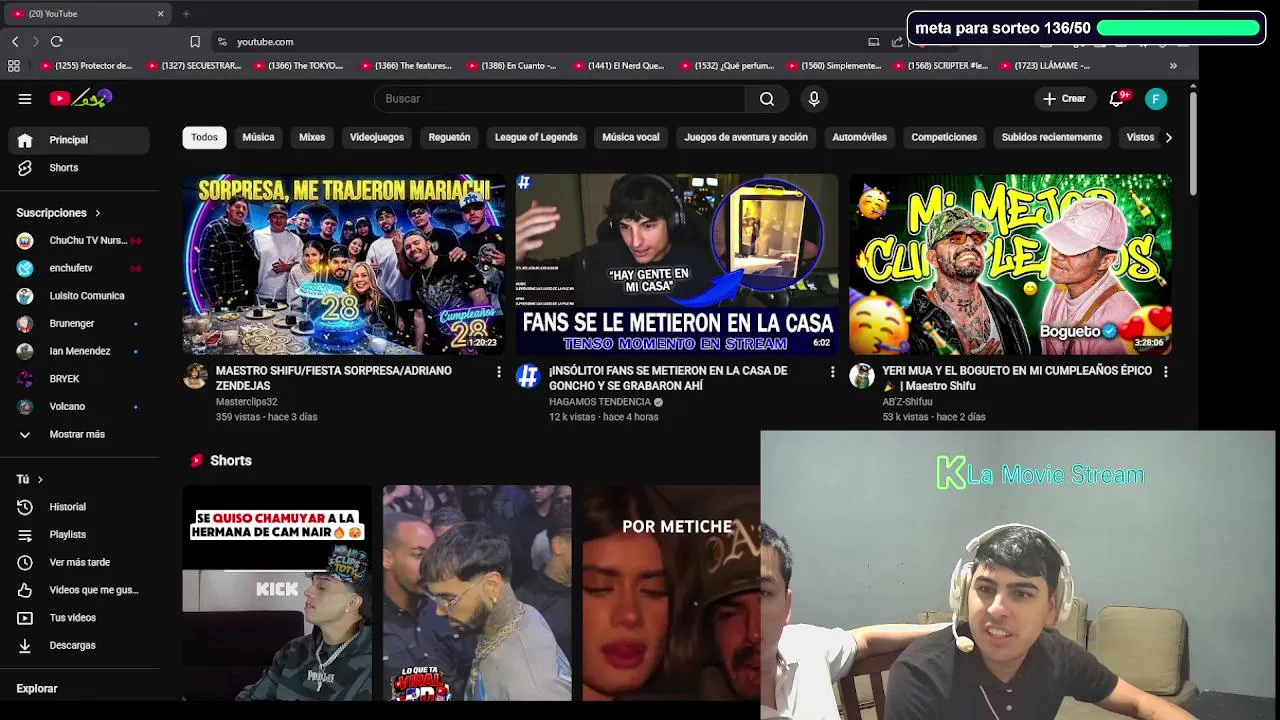Open the Se quiso chamuyar Short
Viewport: 1280px width, 720px height.
coord(277,593)
